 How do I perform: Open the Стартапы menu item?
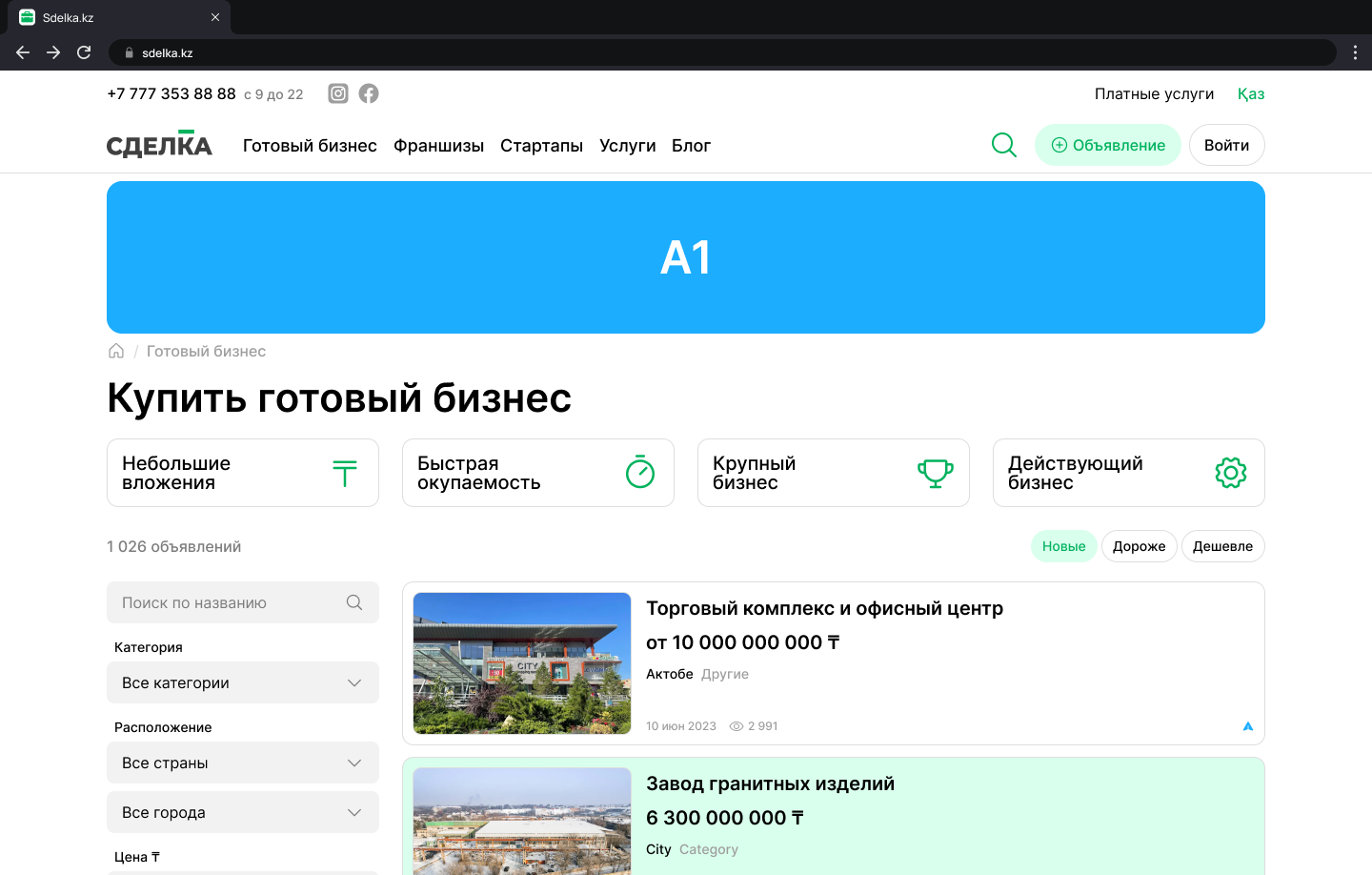[541, 146]
